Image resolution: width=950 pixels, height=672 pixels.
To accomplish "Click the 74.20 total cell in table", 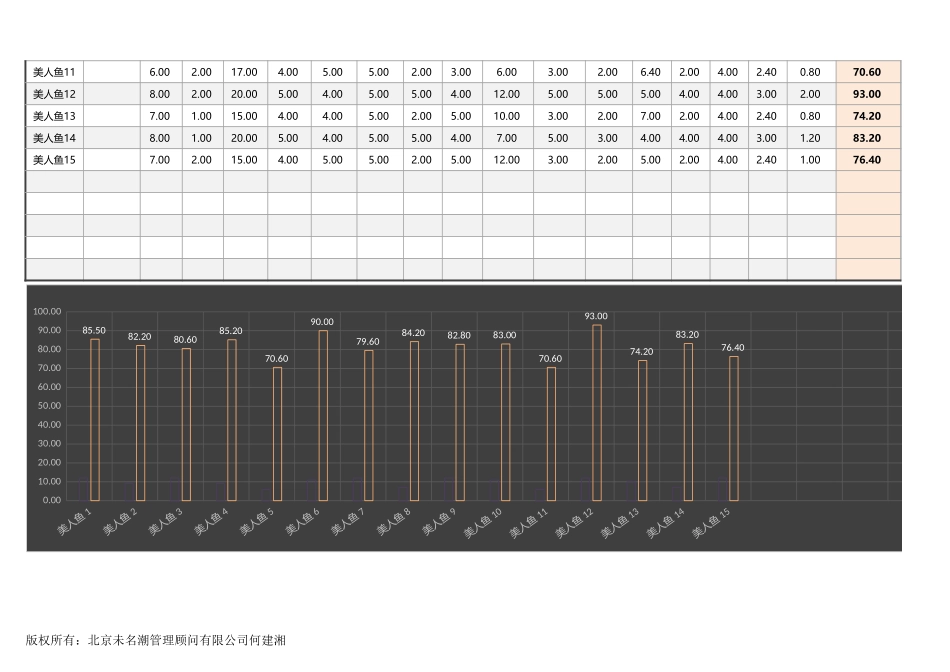I will click(x=867, y=116).
